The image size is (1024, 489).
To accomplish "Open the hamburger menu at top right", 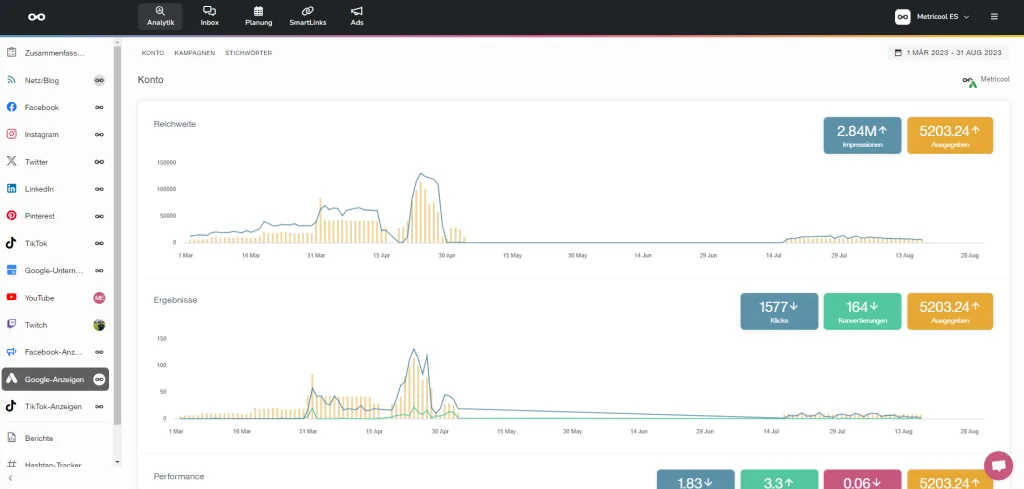I will 993,16.
